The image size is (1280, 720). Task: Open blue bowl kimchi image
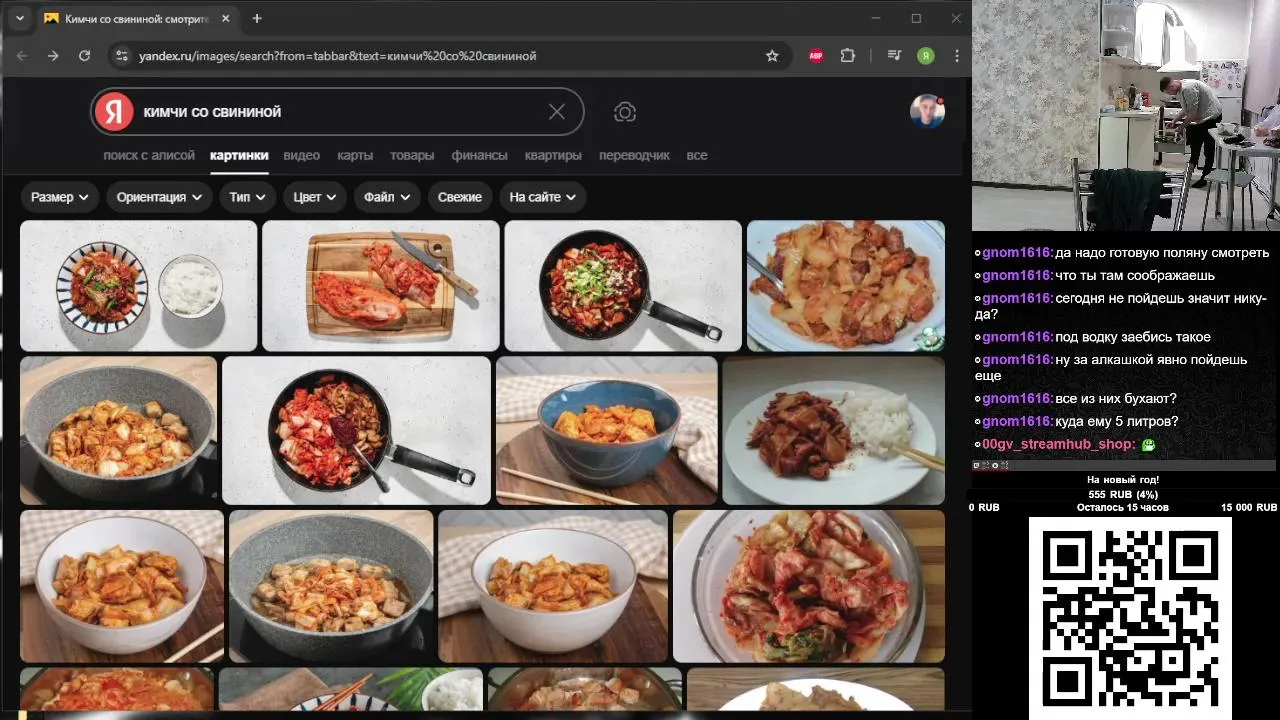click(x=607, y=431)
